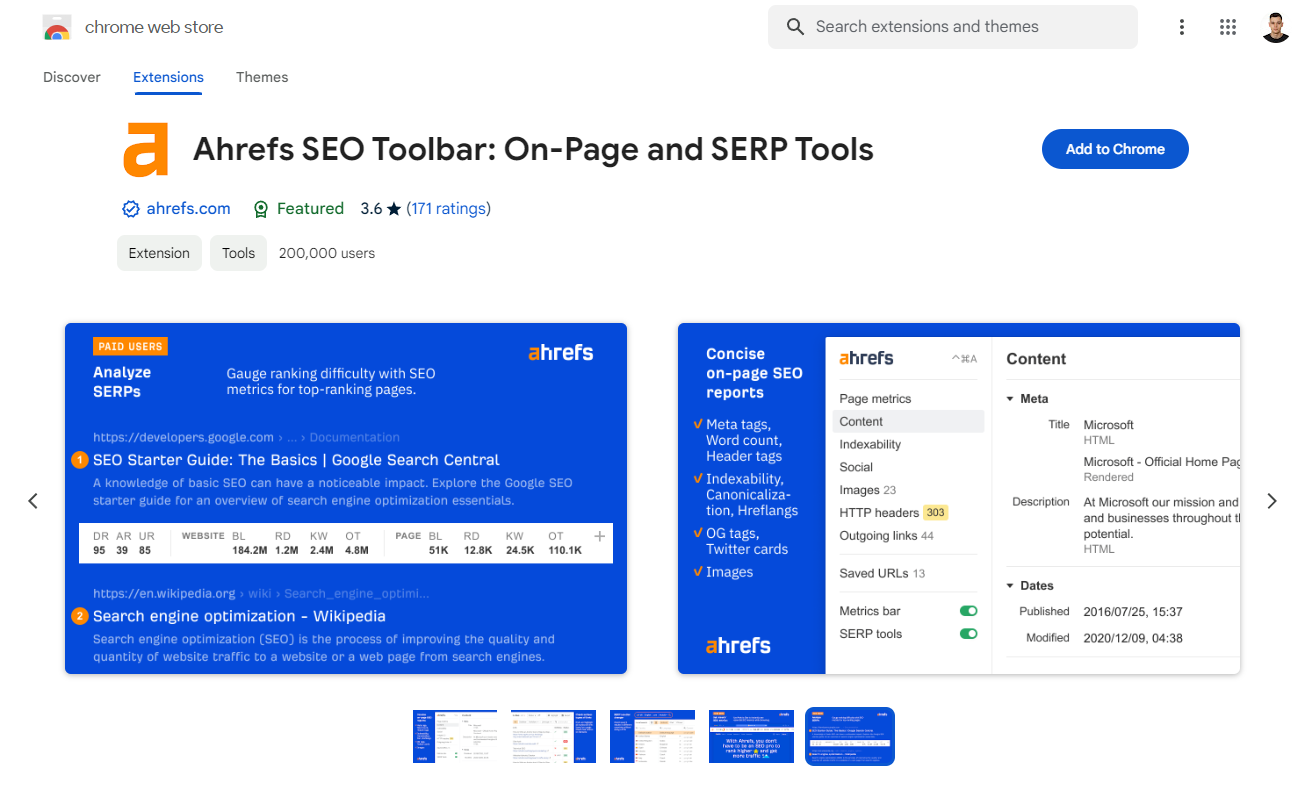Image resolution: width=1302 pixels, height=805 pixels.
Task: Select Content in Ahrefs panel menu
Action: tap(908, 422)
